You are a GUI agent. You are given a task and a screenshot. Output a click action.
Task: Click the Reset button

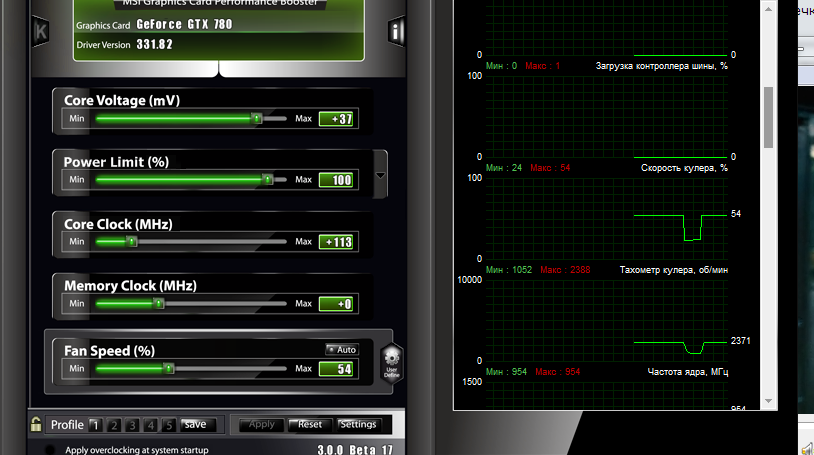[x=309, y=424]
